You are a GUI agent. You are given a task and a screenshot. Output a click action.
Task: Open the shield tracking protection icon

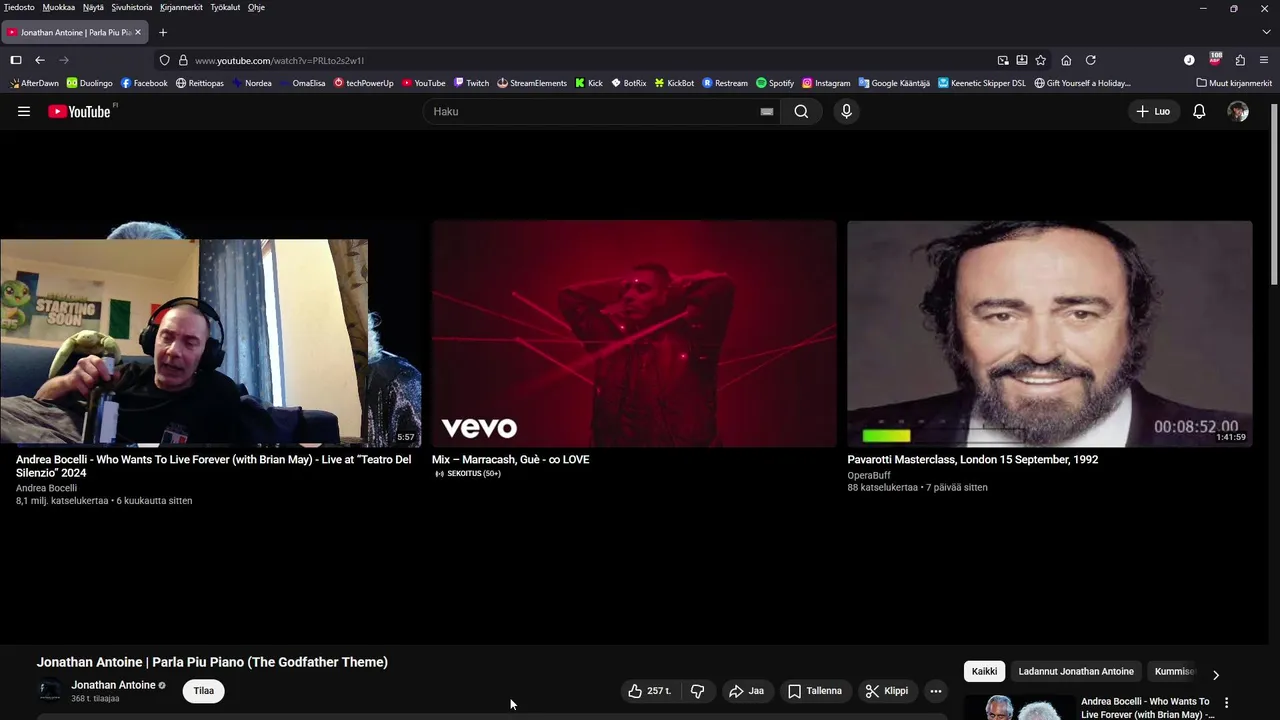click(165, 60)
